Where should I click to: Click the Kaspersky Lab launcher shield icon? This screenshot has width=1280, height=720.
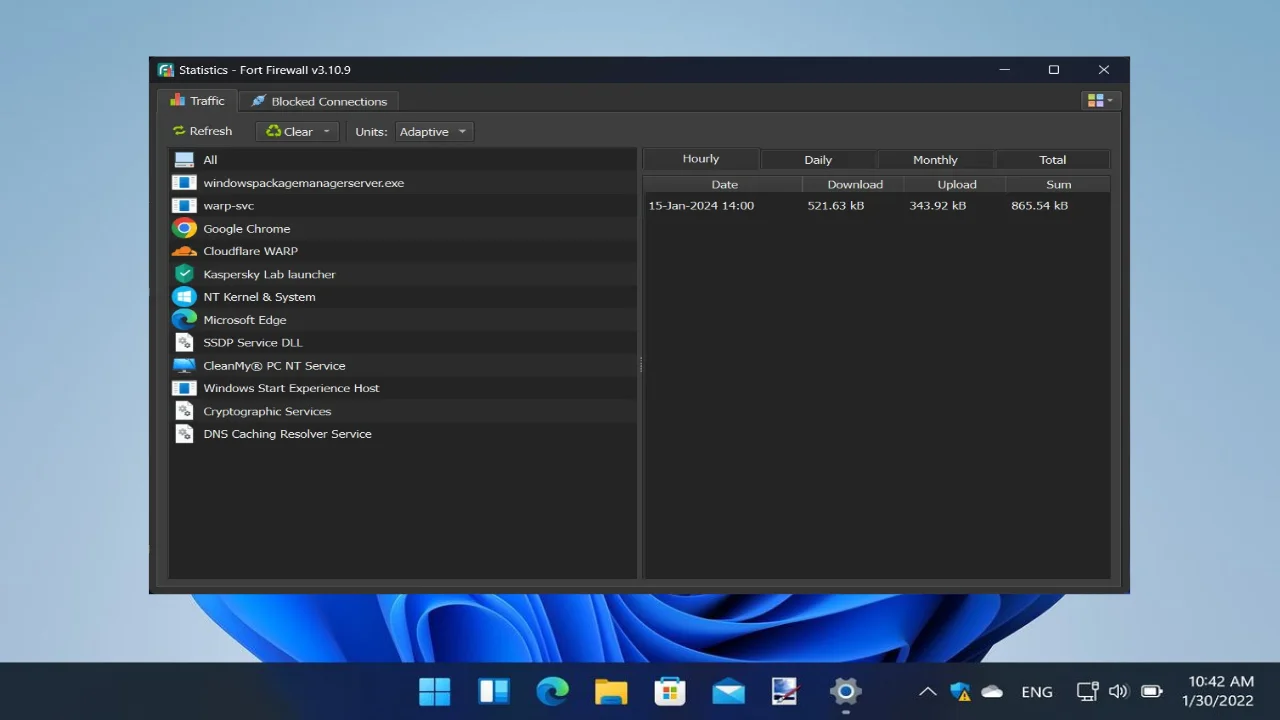click(x=184, y=274)
